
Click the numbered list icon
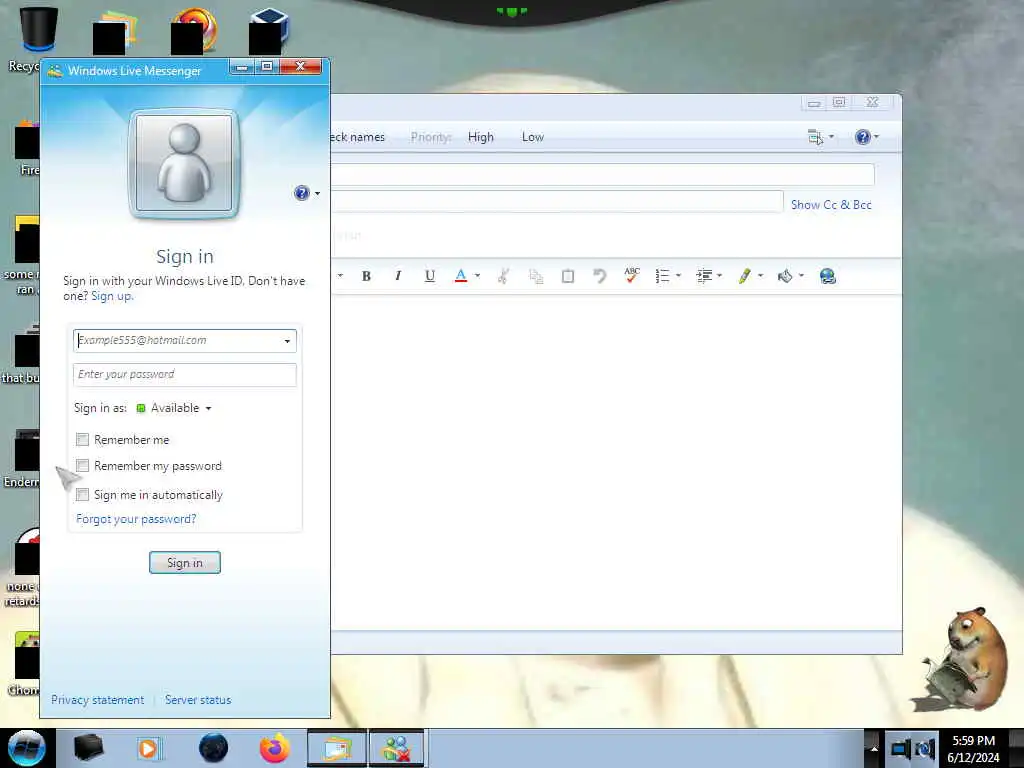662,276
